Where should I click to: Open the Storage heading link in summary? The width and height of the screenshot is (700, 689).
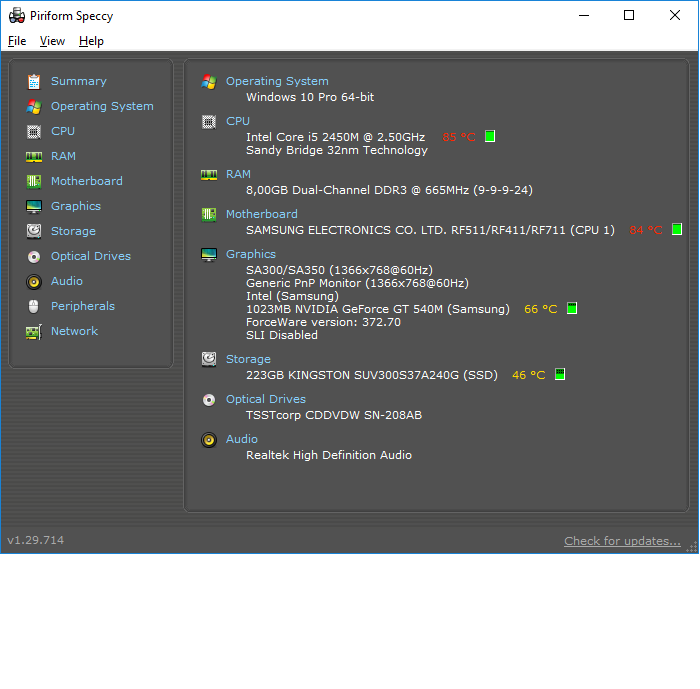tap(248, 359)
